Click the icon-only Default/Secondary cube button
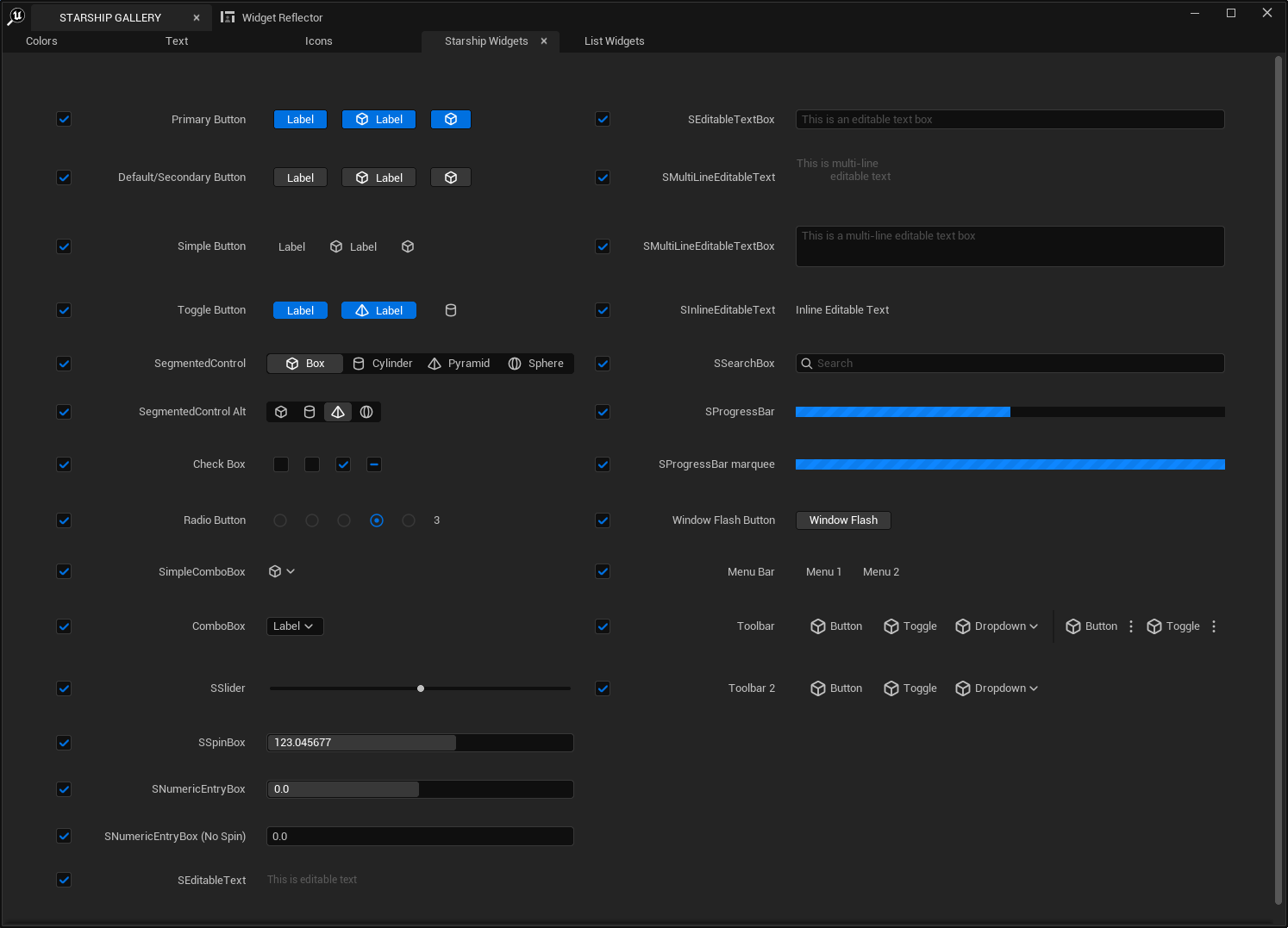The image size is (1288, 928). point(450,178)
